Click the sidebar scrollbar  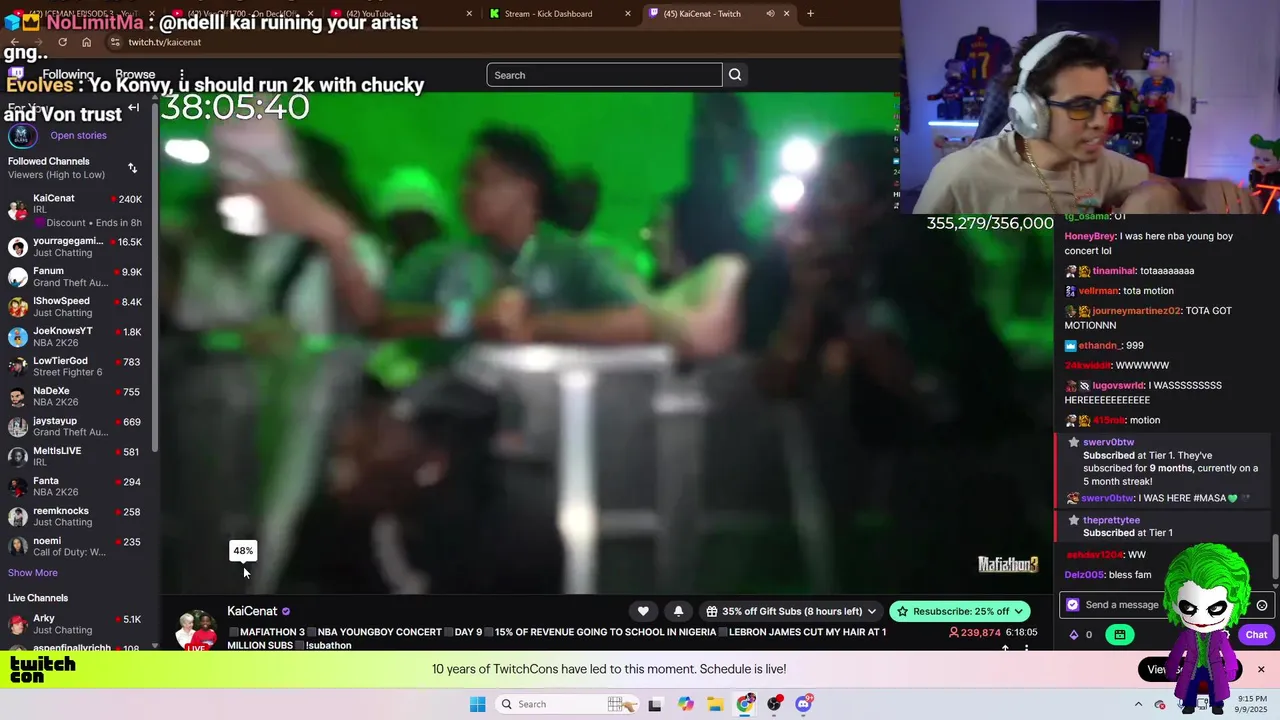point(155,280)
